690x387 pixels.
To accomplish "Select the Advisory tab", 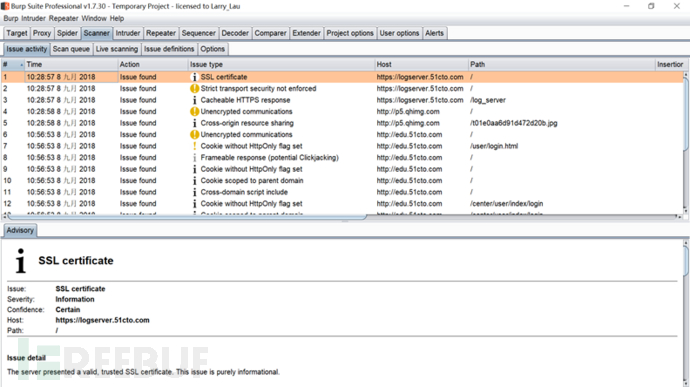I will (x=20, y=230).
